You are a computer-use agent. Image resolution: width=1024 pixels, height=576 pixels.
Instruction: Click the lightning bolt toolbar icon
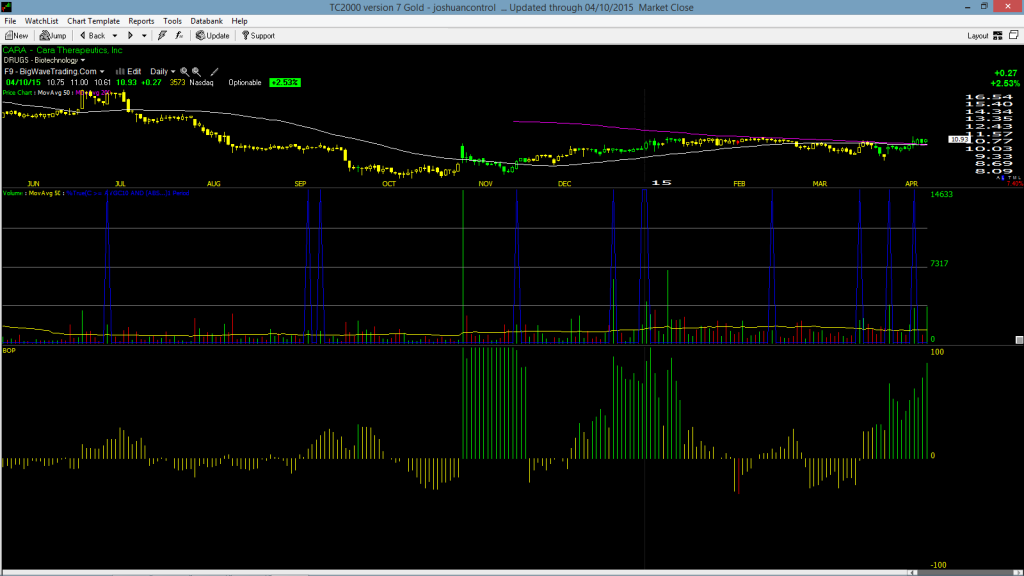[162, 35]
